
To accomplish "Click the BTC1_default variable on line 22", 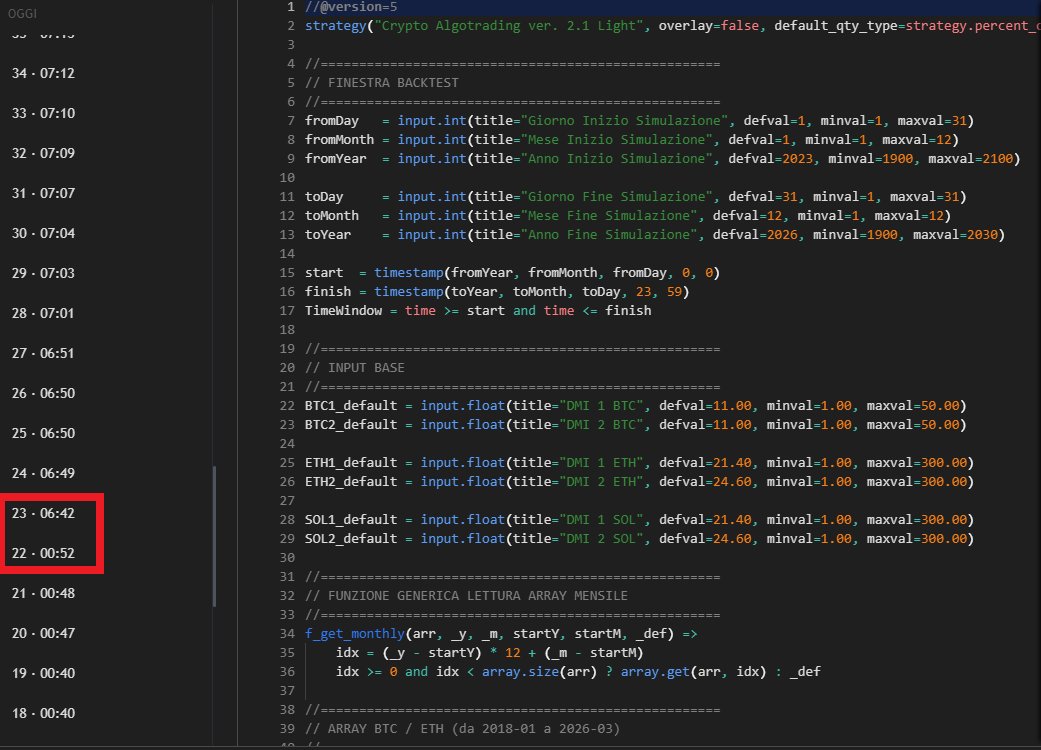I will (351, 405).
